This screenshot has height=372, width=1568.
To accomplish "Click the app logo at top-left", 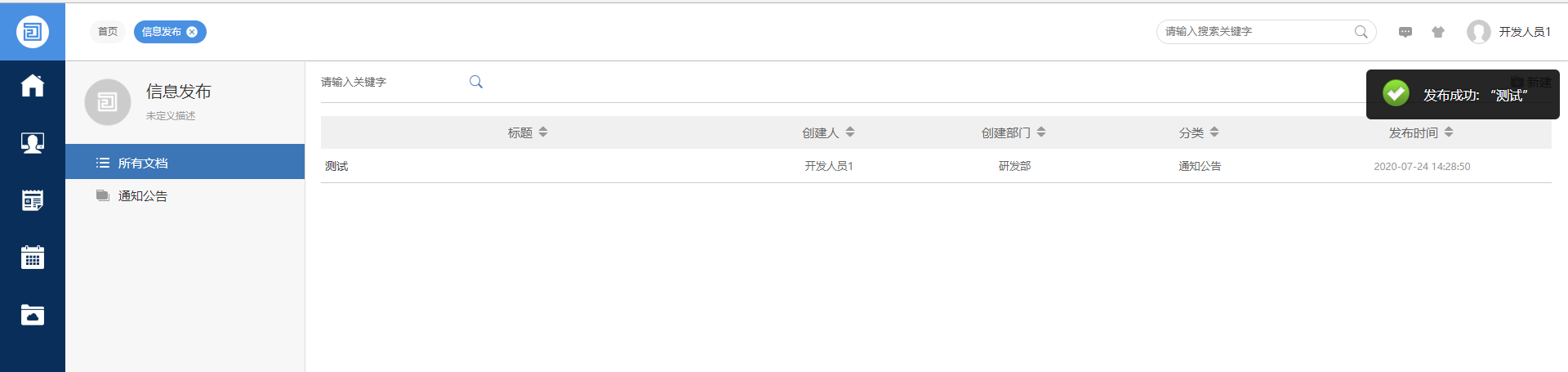I will click(33, 32).
